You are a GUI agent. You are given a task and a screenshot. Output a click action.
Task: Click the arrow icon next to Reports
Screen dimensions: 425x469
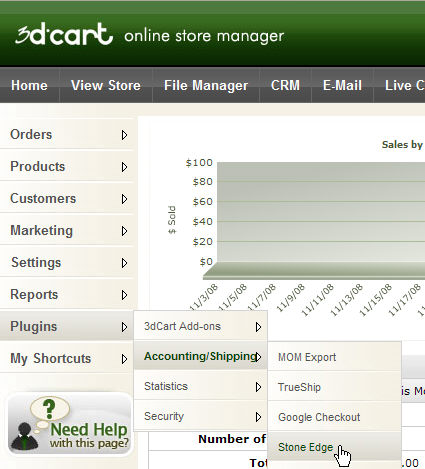[124, 295]
